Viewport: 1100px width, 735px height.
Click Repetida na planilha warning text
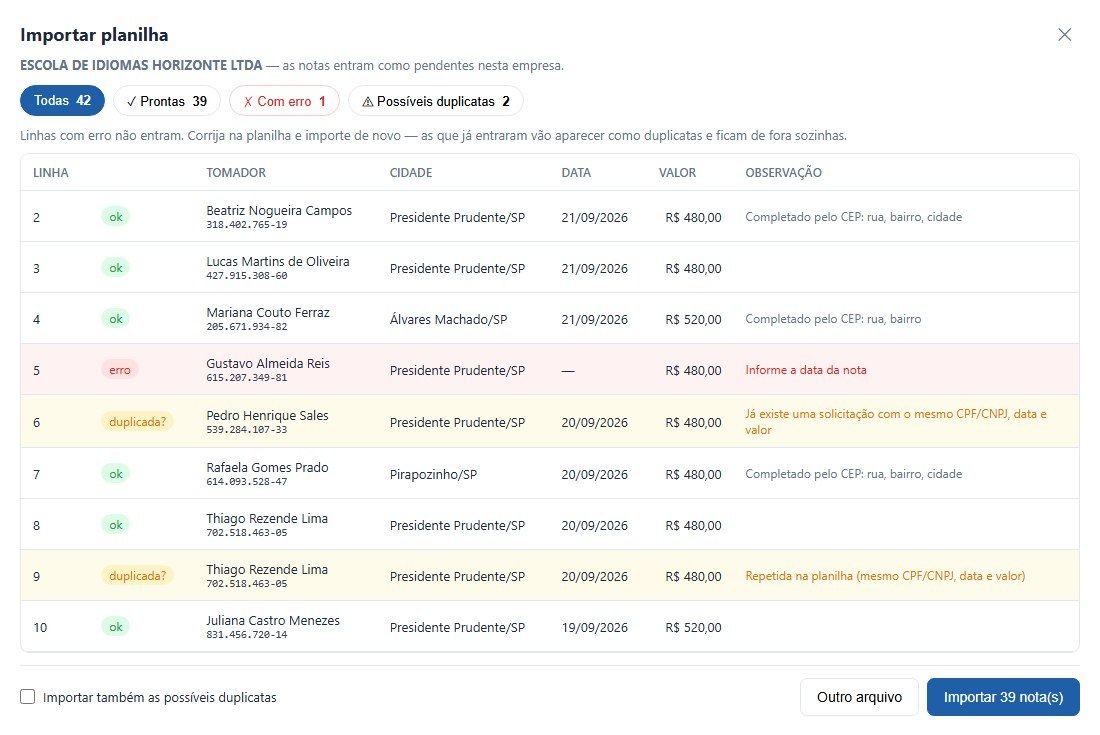click(885, 576)
